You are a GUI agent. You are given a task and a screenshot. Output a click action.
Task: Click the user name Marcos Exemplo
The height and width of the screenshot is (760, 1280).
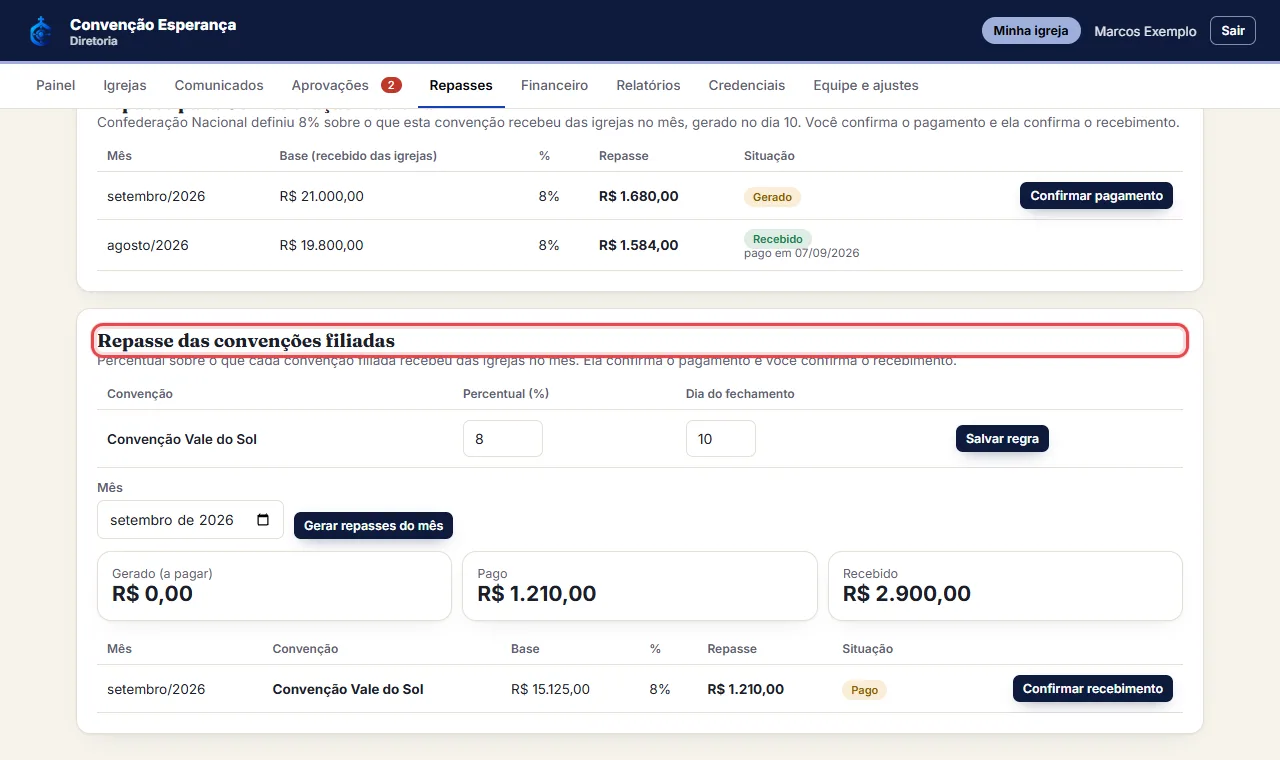click(1145, 31)
